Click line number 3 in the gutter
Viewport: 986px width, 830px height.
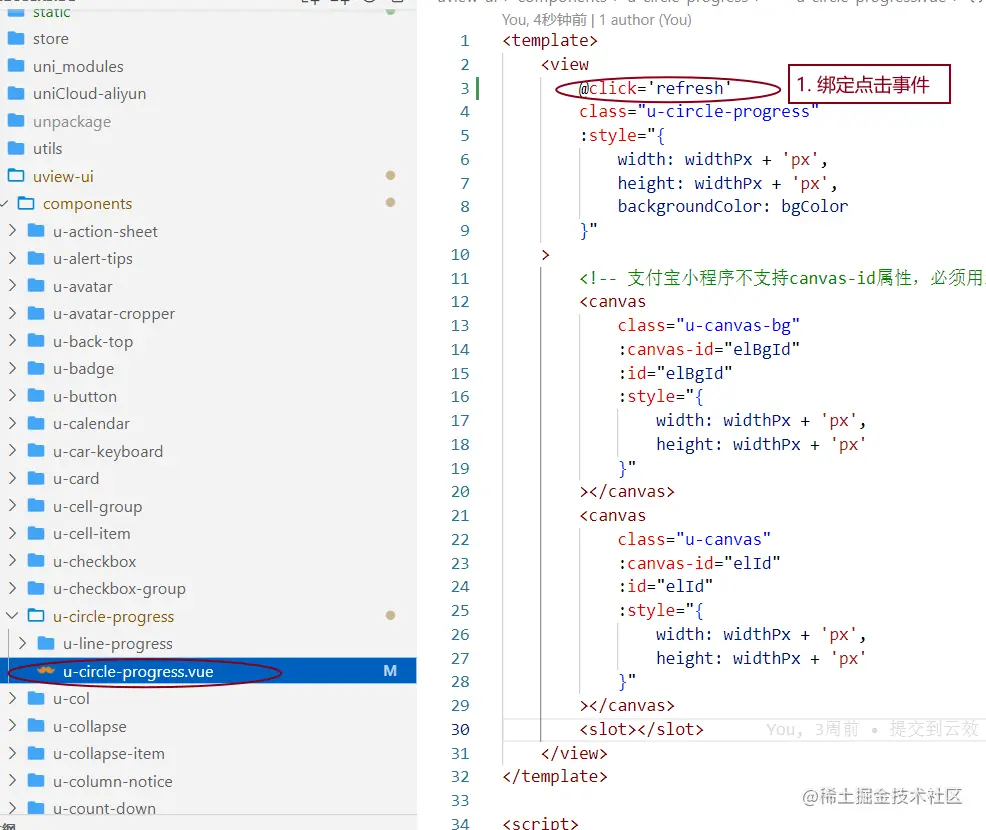click(x=464, y=89)
